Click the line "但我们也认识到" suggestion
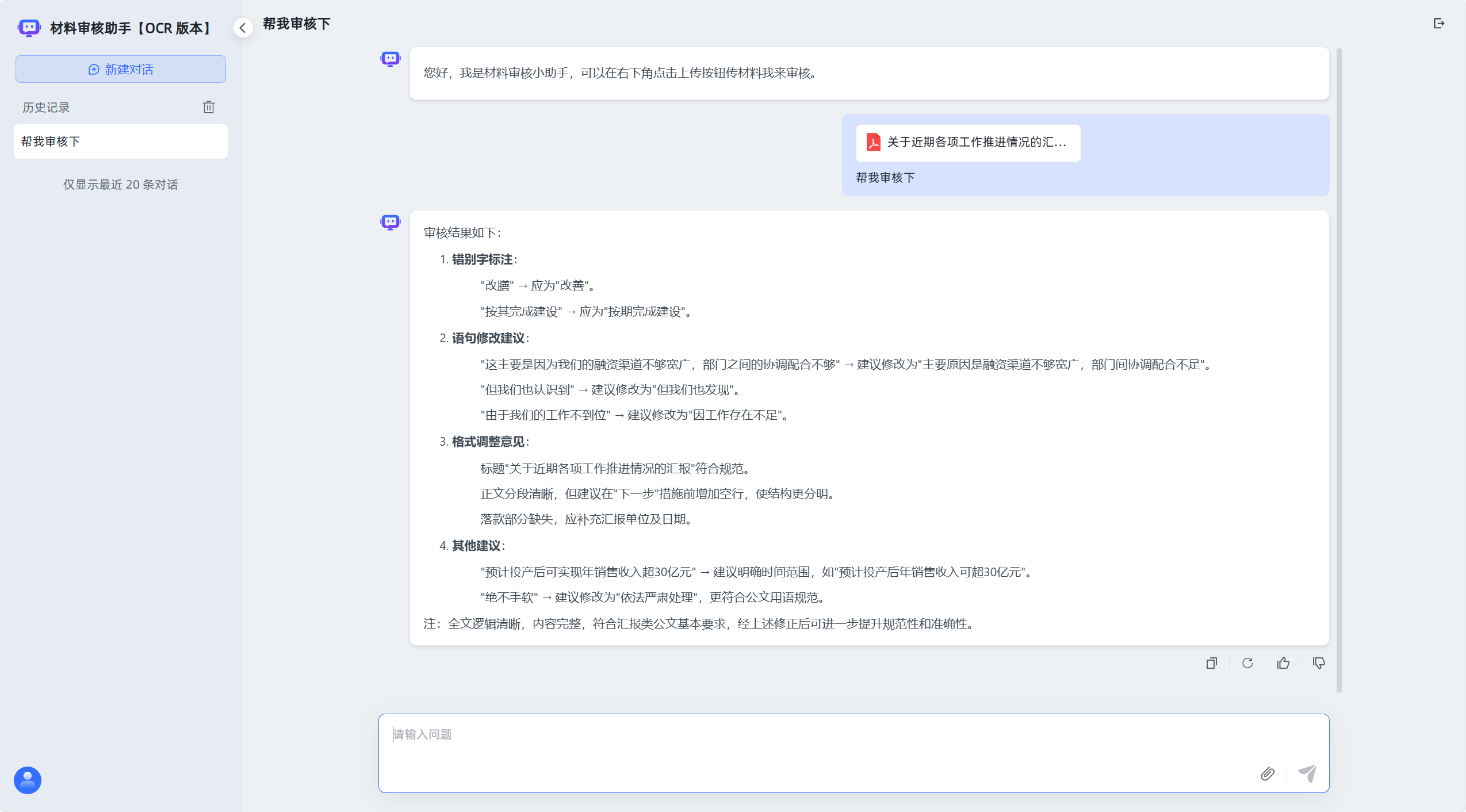Screen dimensions: 1466x812 [x=610, y=390]
